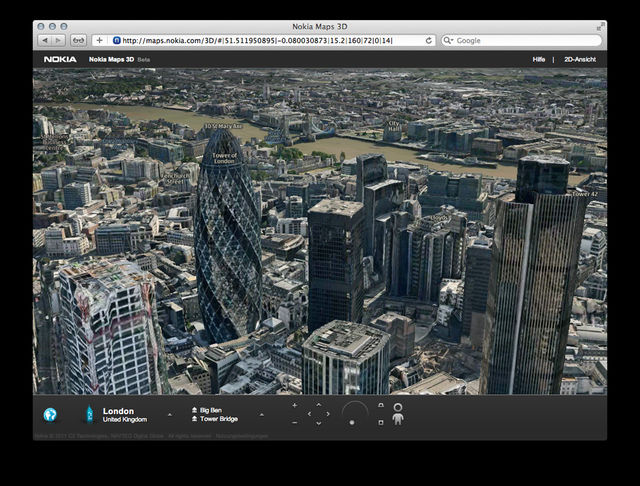Zoom in with the plus button
The height and width of the screenshot is (486, 640).
(294, 406)
